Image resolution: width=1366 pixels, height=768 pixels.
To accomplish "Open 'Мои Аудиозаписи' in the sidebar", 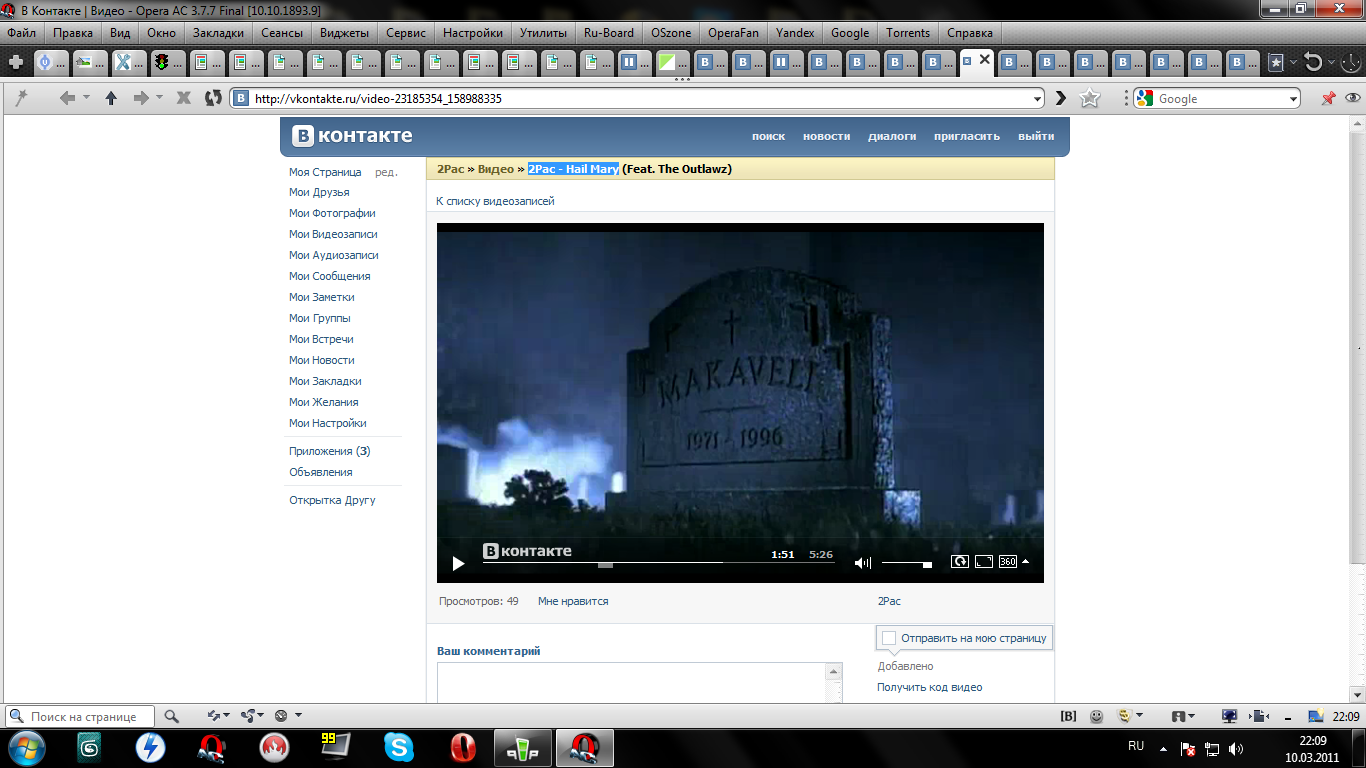I will tap(334, 255).
